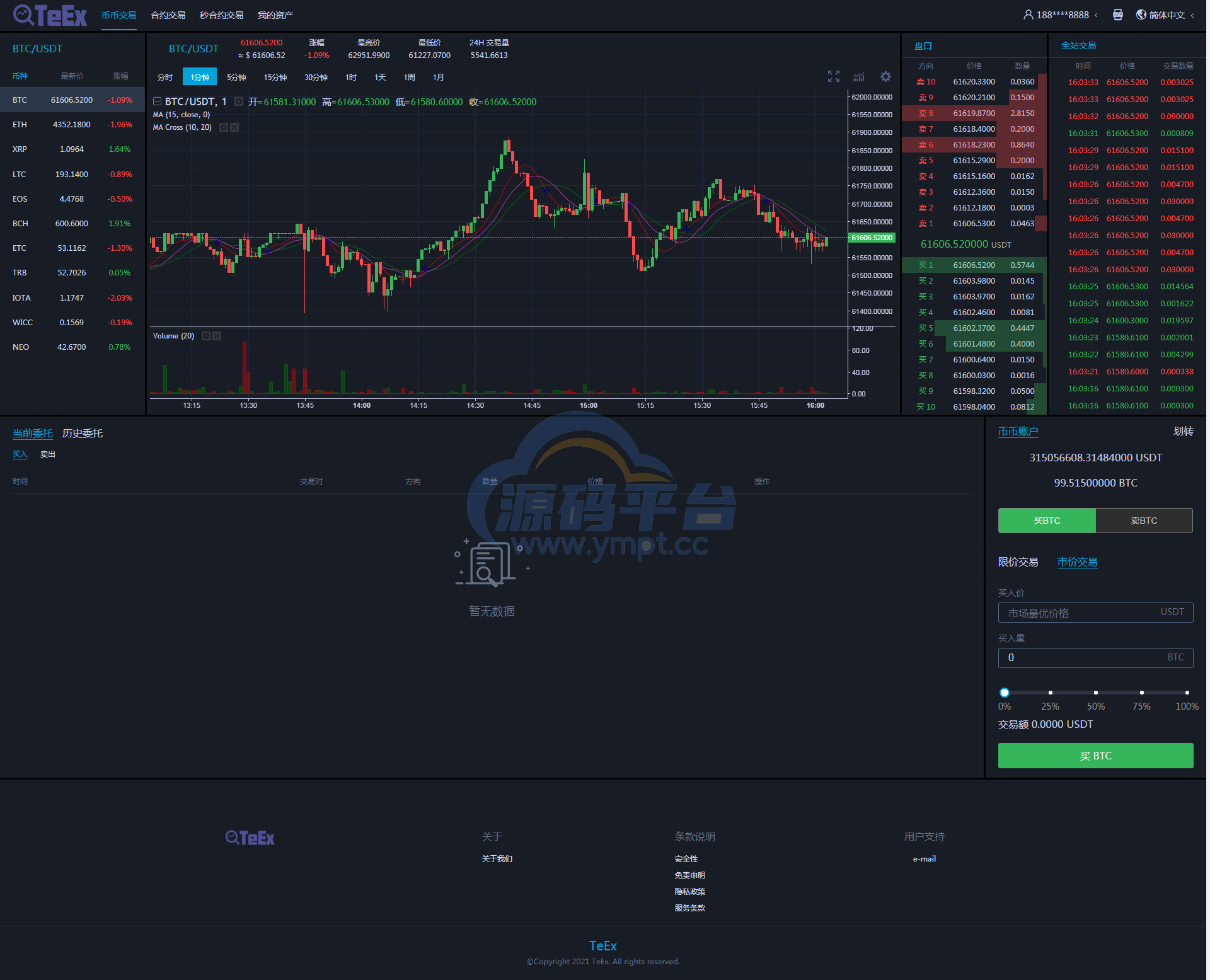This screenshot has height=980, width=1210.
Task: Click the TeEx logo in the header
Action: tap(50, 15)
